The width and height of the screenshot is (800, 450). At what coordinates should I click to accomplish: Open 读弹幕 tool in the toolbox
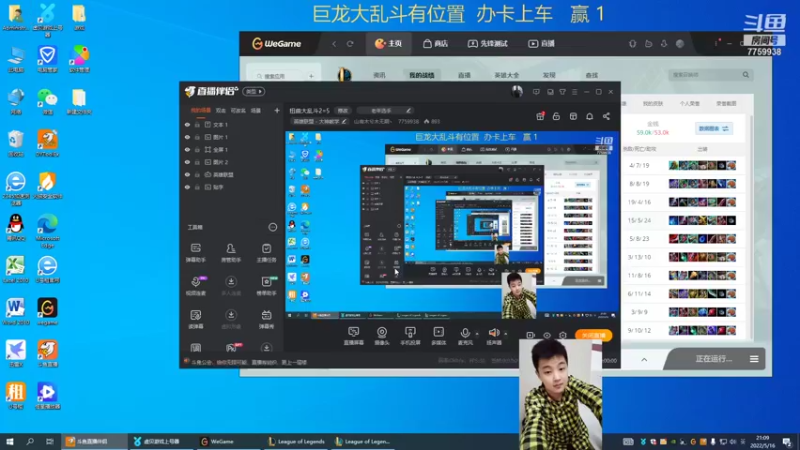click(x=195, y=319)
